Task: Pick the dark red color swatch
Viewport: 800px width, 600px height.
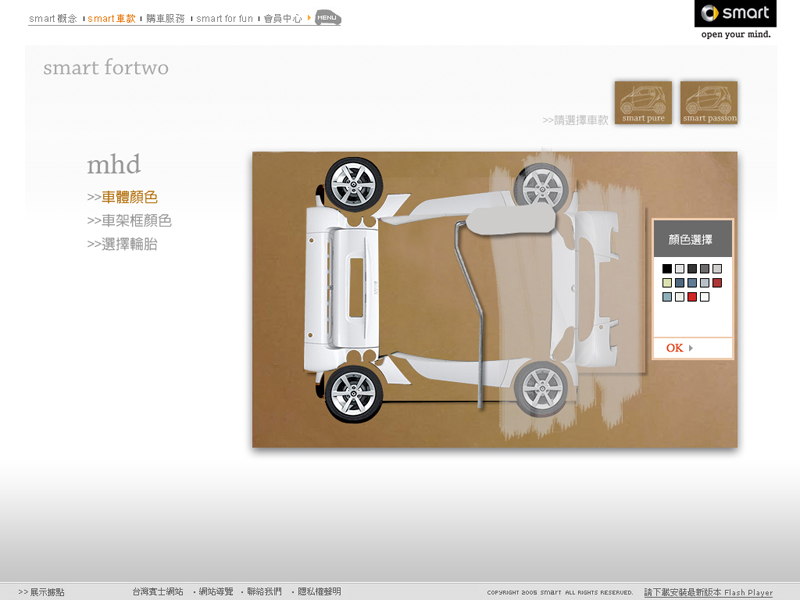Action: point(717,283)
